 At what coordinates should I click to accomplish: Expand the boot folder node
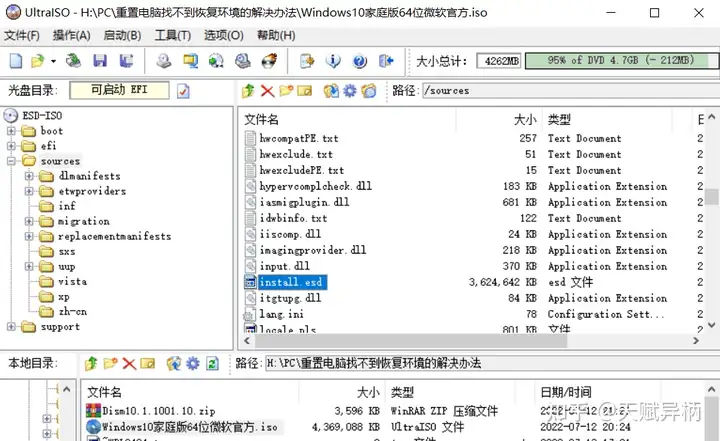[x=11, y=131]
